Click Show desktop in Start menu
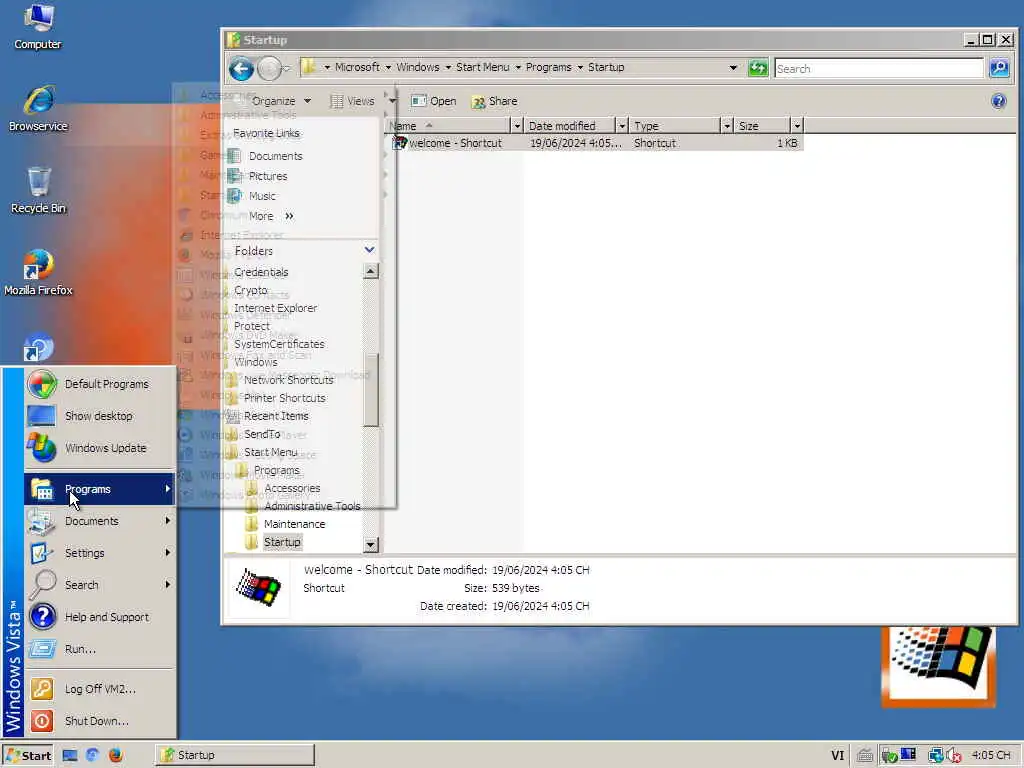Viewport: 1024px width, 768px height. pyautogui.click(x=100, y=416)
